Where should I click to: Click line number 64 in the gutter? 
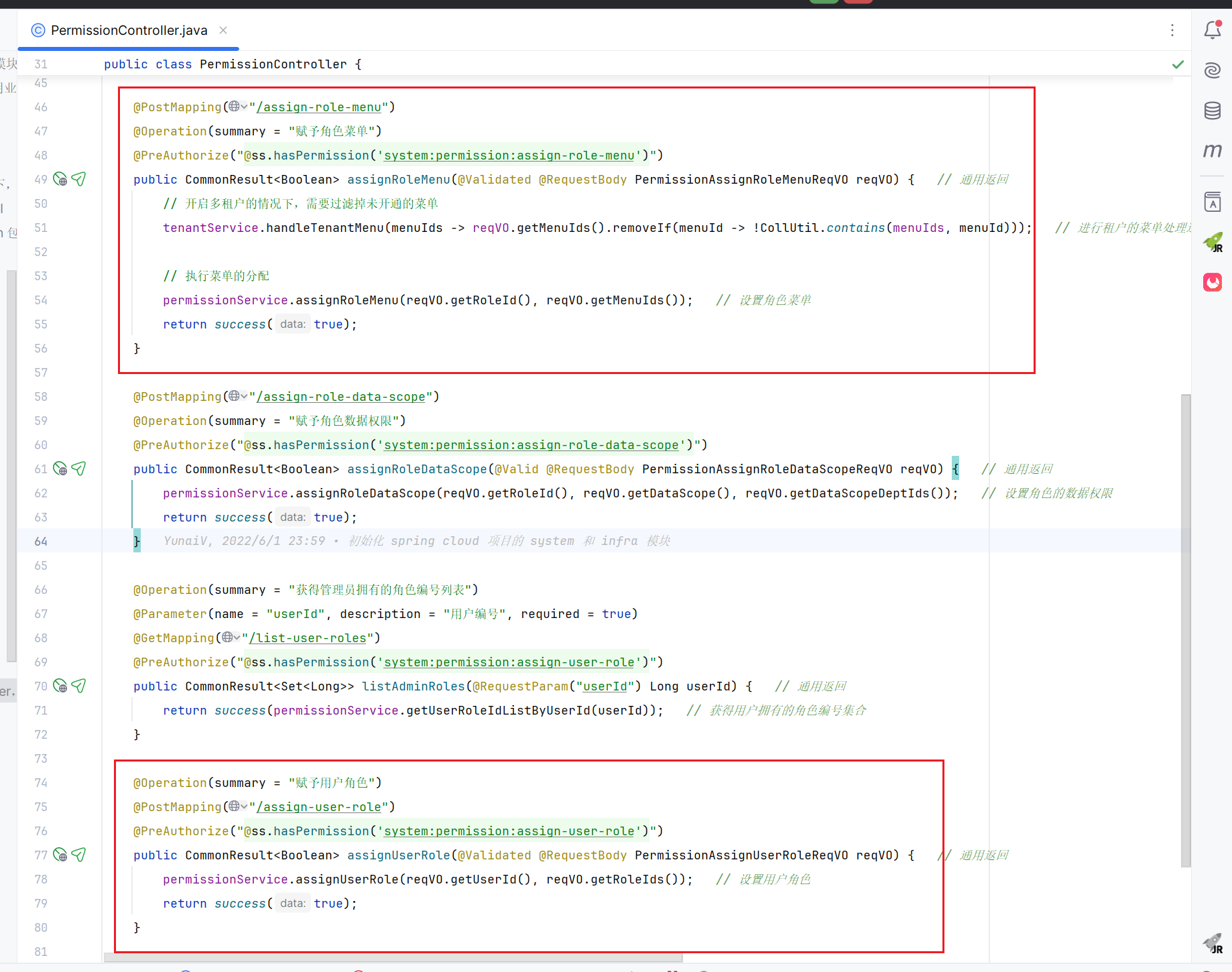(x=41, y=541)
